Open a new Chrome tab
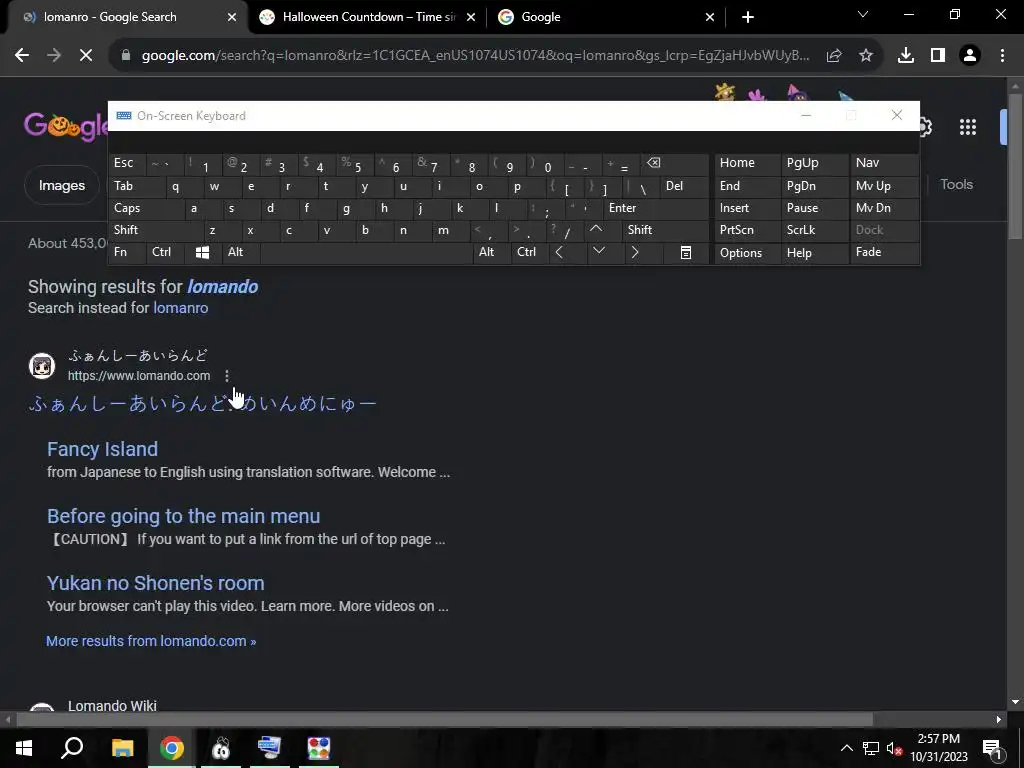The width and height of the screenshot is (1024, 768). click(748, 17)
